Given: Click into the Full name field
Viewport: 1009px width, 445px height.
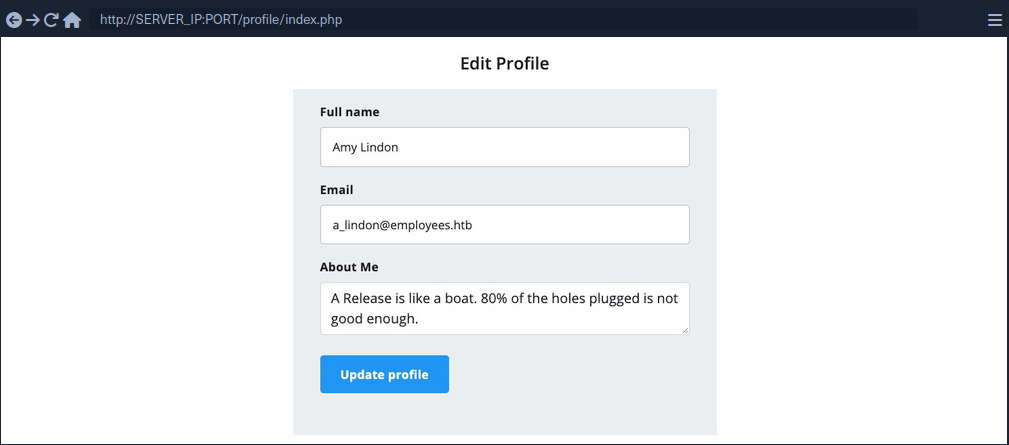Looking at the screenshot, I should 504,147.
